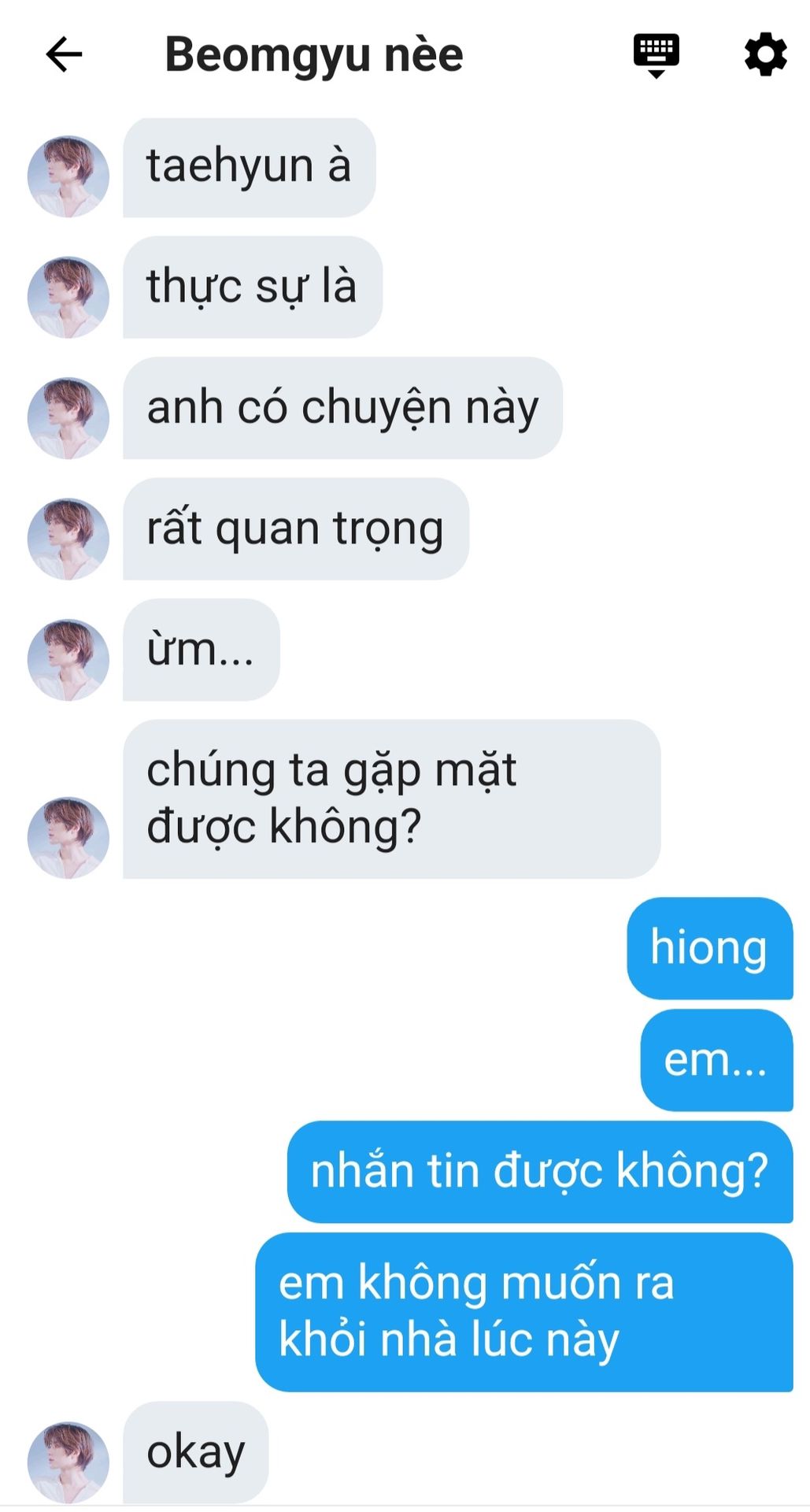The height and width of the screenshot is (1512, 810).
Task: Tap avatar beside 'okay' message
Action: (x=68, y=1462)
